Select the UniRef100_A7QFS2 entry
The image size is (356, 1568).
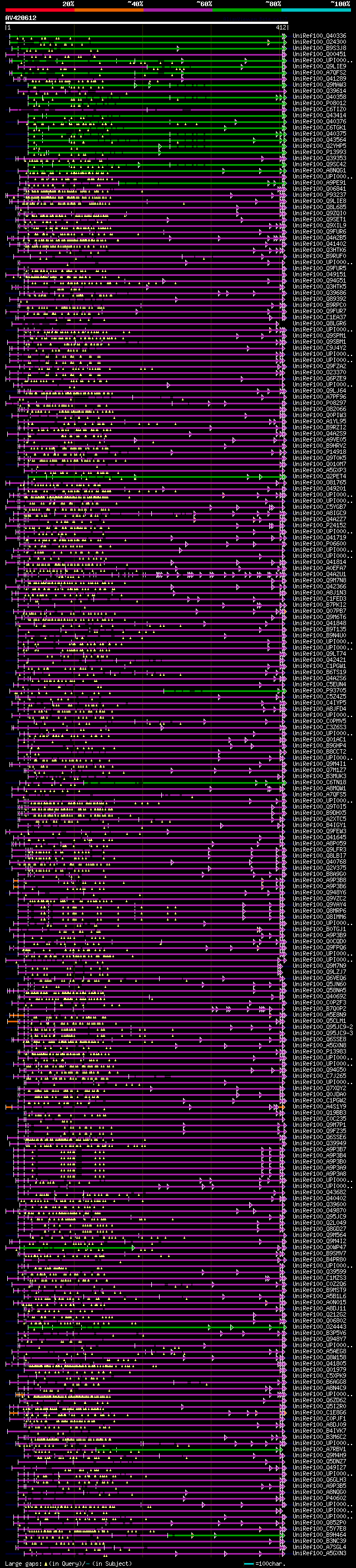point(319,72)
